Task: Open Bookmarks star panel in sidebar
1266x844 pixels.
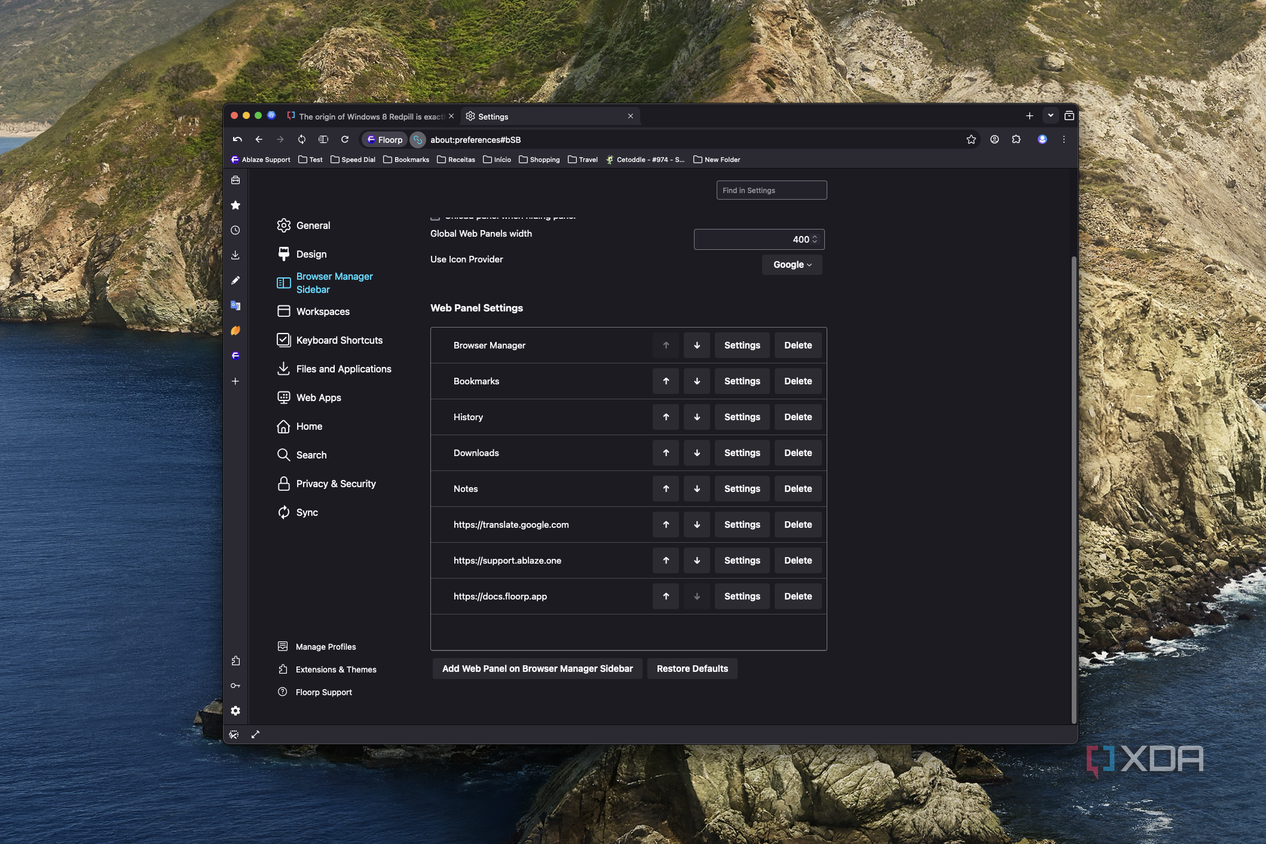Action: coord(235,205)
